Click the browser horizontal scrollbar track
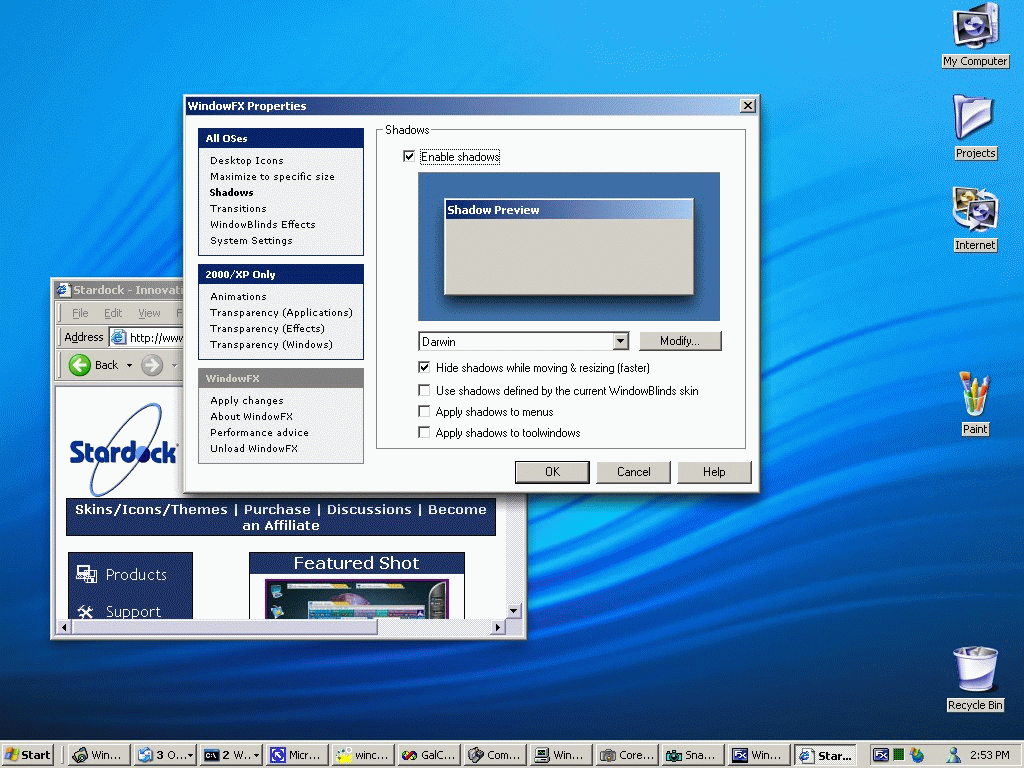The width and height of the screenshot is (1024, 768). click(434, 628)
